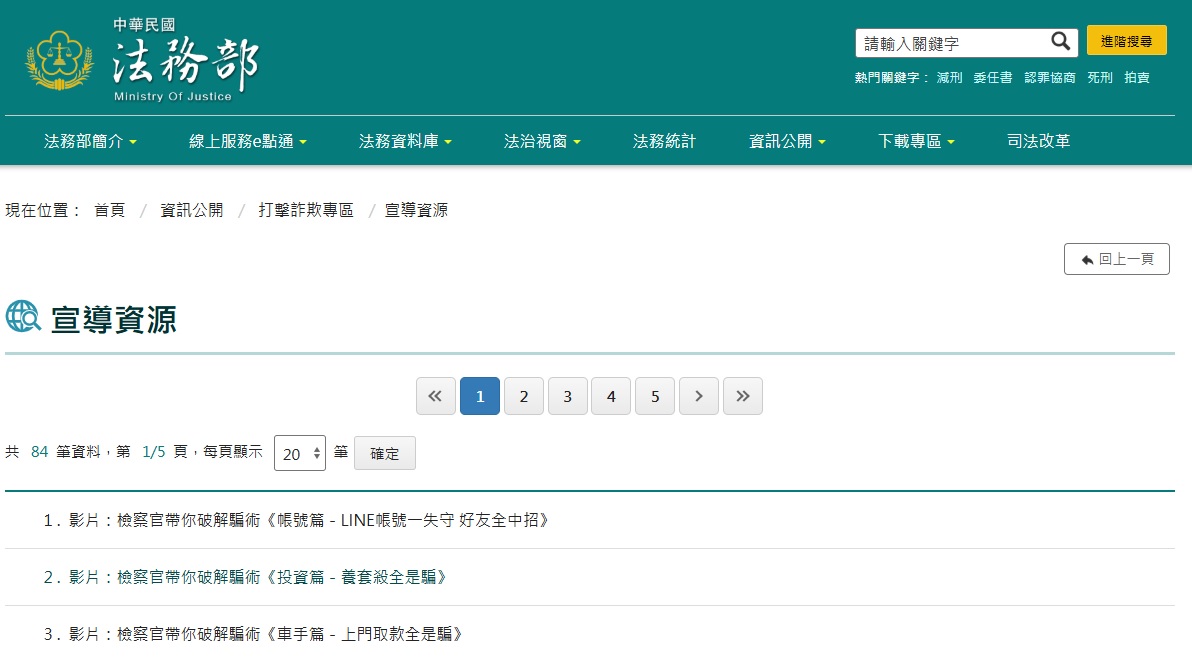This screenshot has height=662, width=1192.
Task: Select 法務統計 from the navigation bar
Action: click(x=663, y=141)
